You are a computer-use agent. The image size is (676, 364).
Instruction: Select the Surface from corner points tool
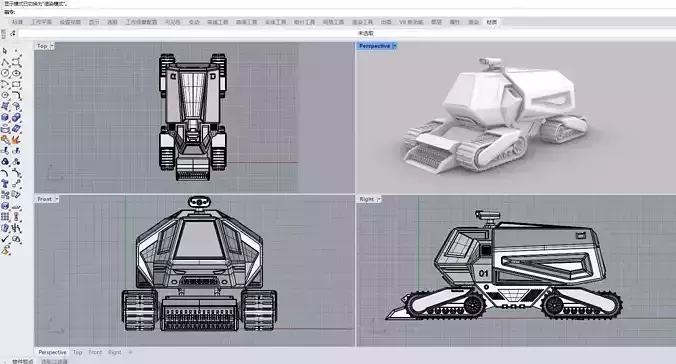(x=5, y=106)
